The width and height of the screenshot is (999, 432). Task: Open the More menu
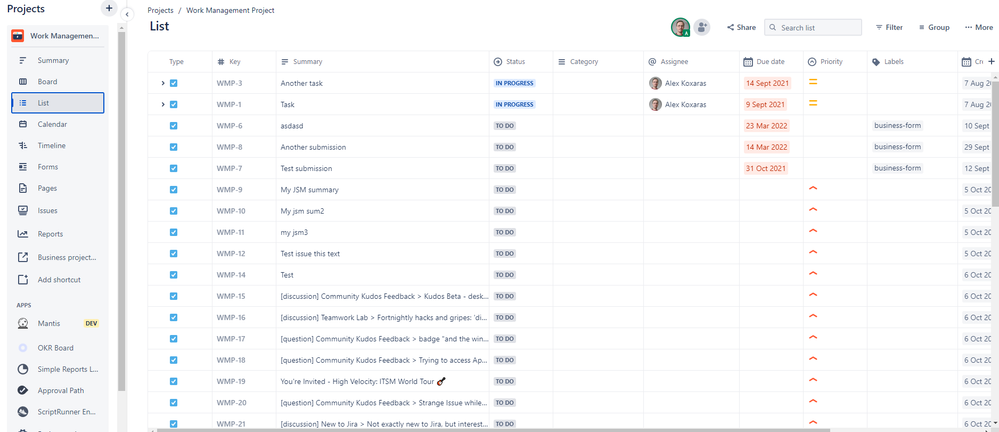click(979, 27)
